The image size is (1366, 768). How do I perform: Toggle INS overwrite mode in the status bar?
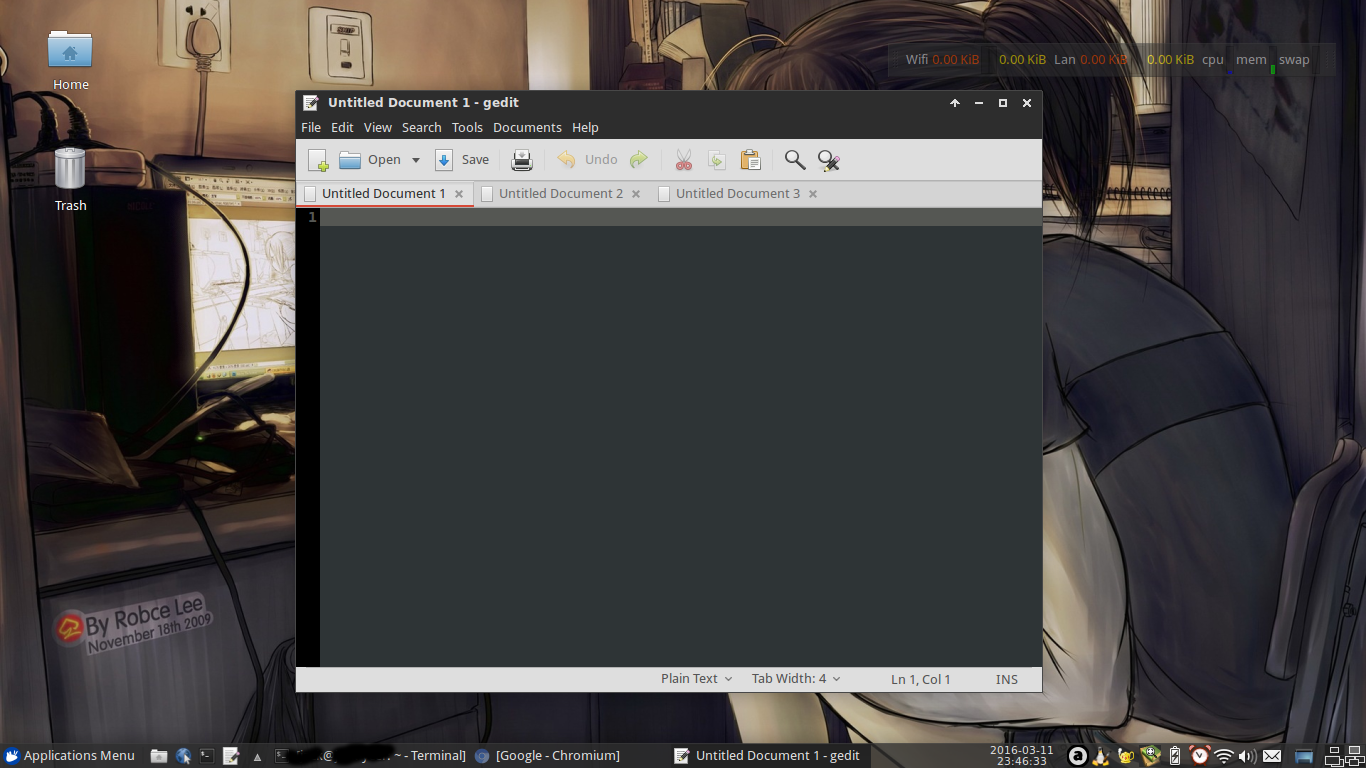1006,679
